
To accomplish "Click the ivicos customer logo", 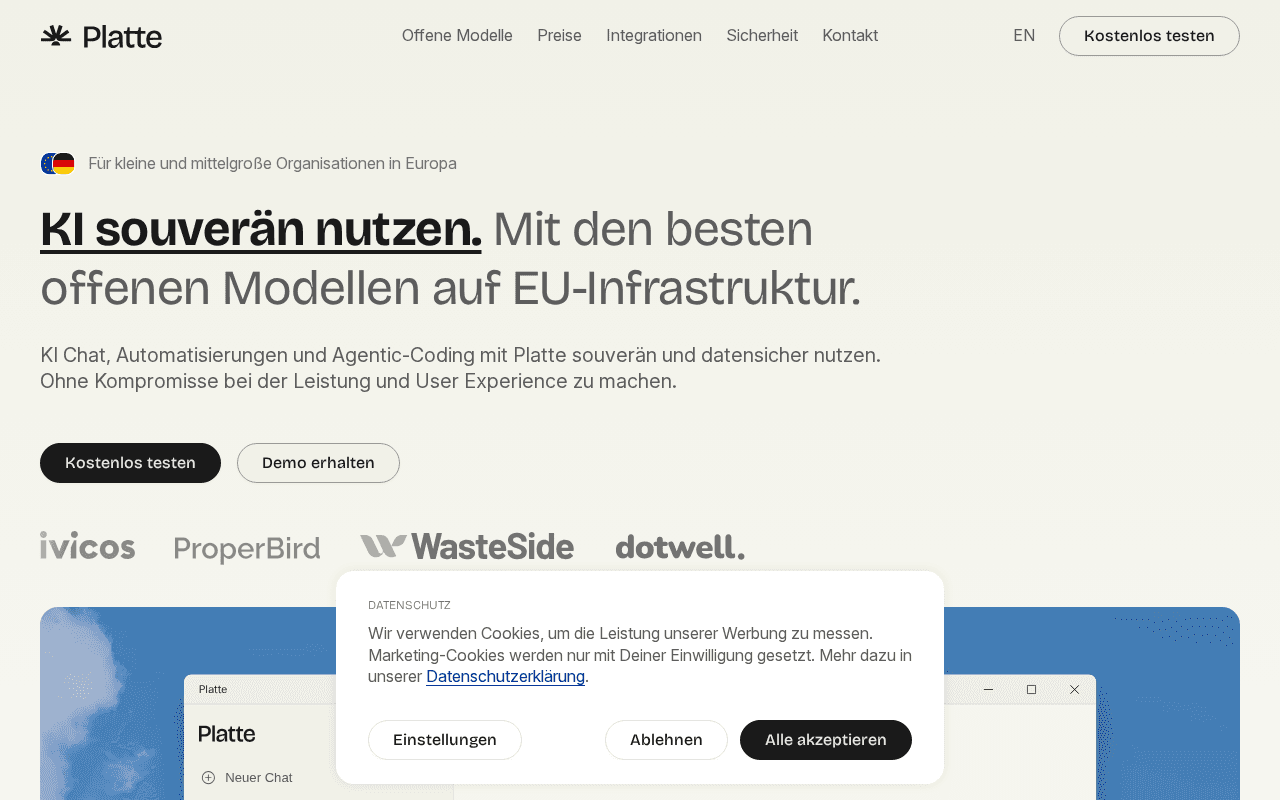I will (88, 546).
